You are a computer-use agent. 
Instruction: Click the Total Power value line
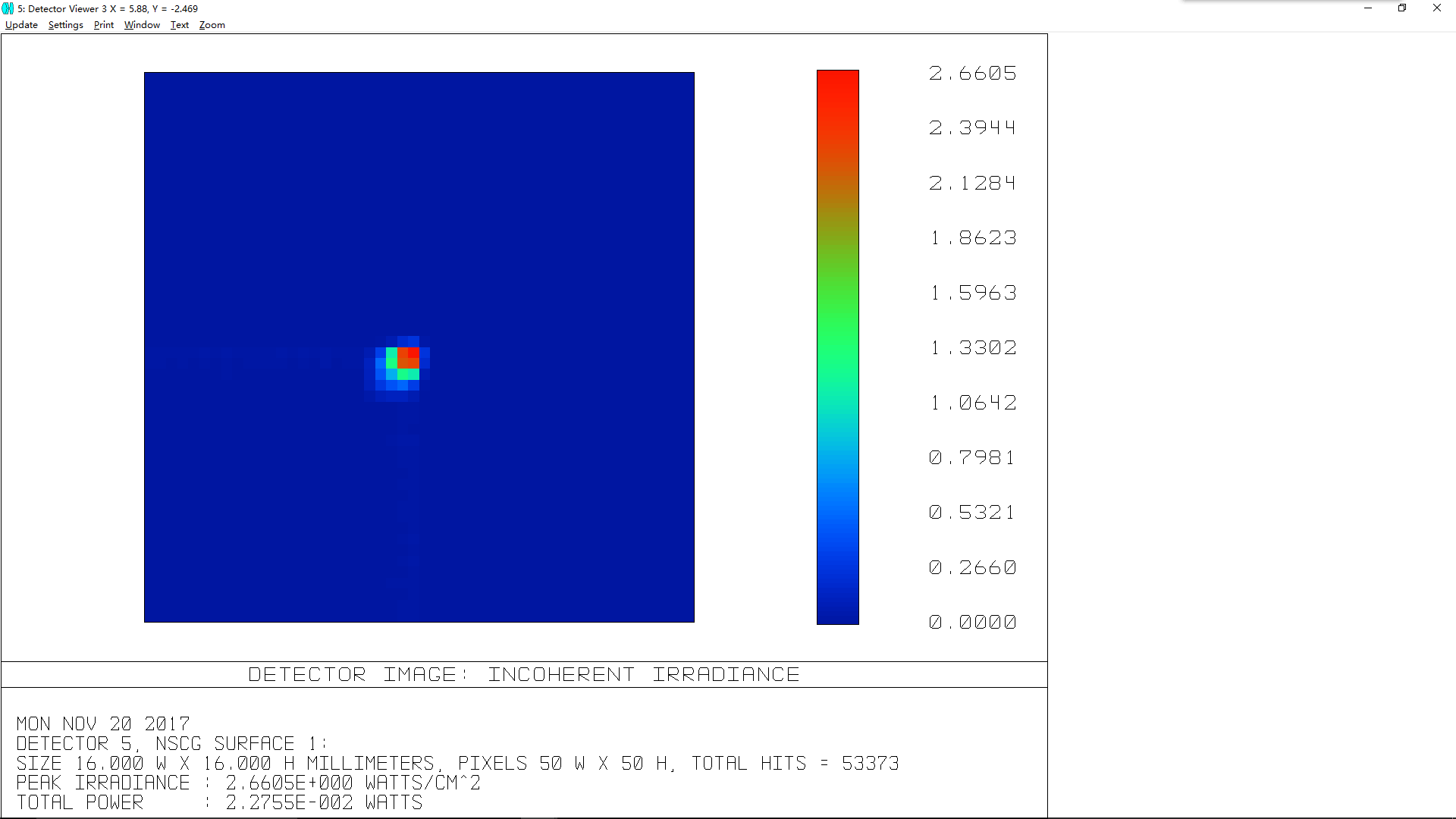219,803
